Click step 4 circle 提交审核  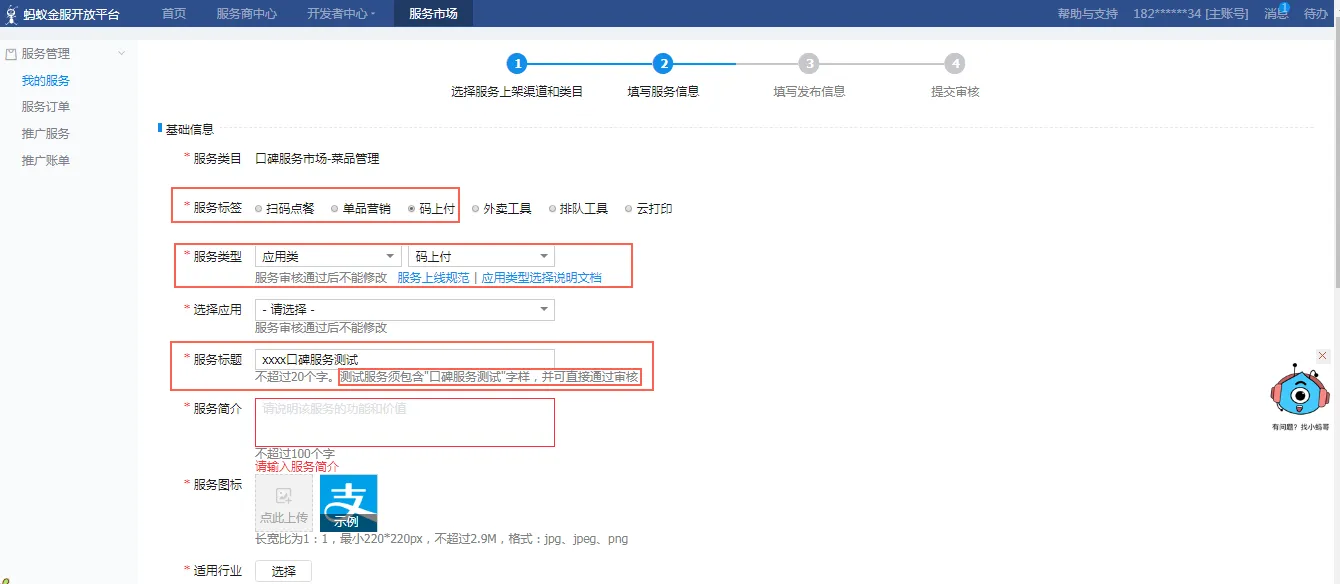pos(955,64)
